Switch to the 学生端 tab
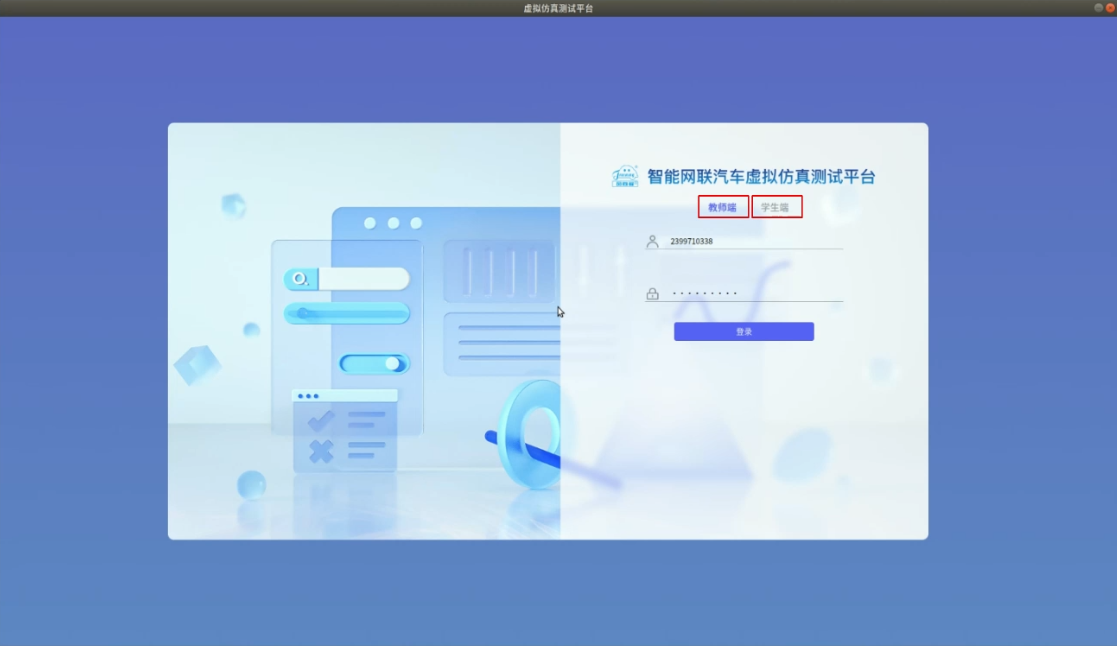Image resolution: width=1117 pixels, height=646 pixels. (776, 206)
